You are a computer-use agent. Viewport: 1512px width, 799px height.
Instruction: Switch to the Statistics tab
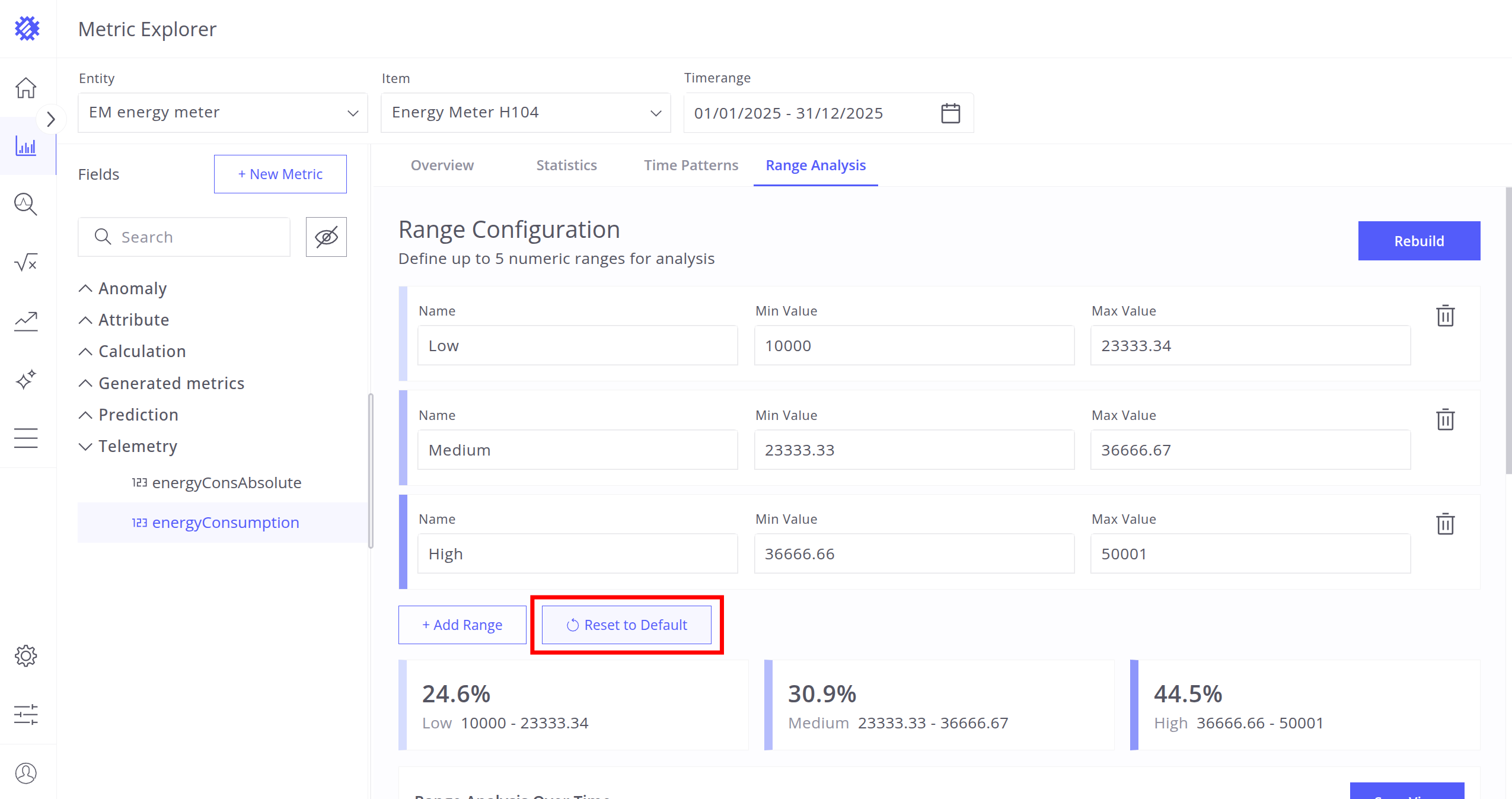pyautogui.click(x=566, y=165)
